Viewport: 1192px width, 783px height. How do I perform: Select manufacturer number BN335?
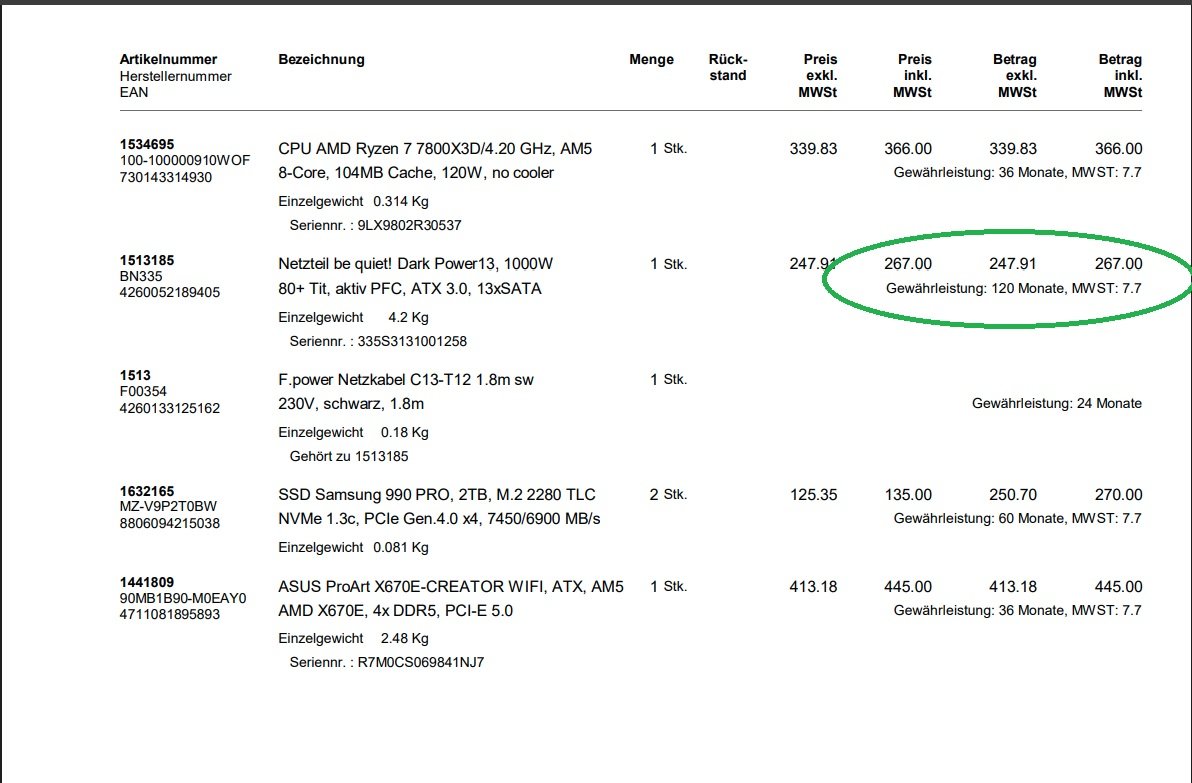point(141,276)
